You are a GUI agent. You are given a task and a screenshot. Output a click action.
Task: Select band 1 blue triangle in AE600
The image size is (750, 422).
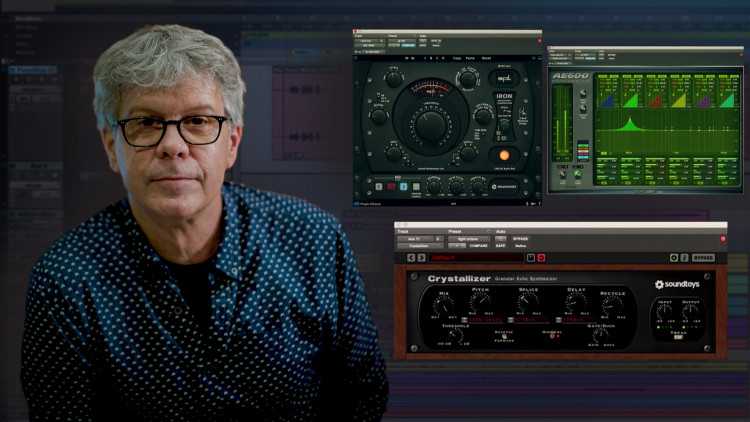607,100
